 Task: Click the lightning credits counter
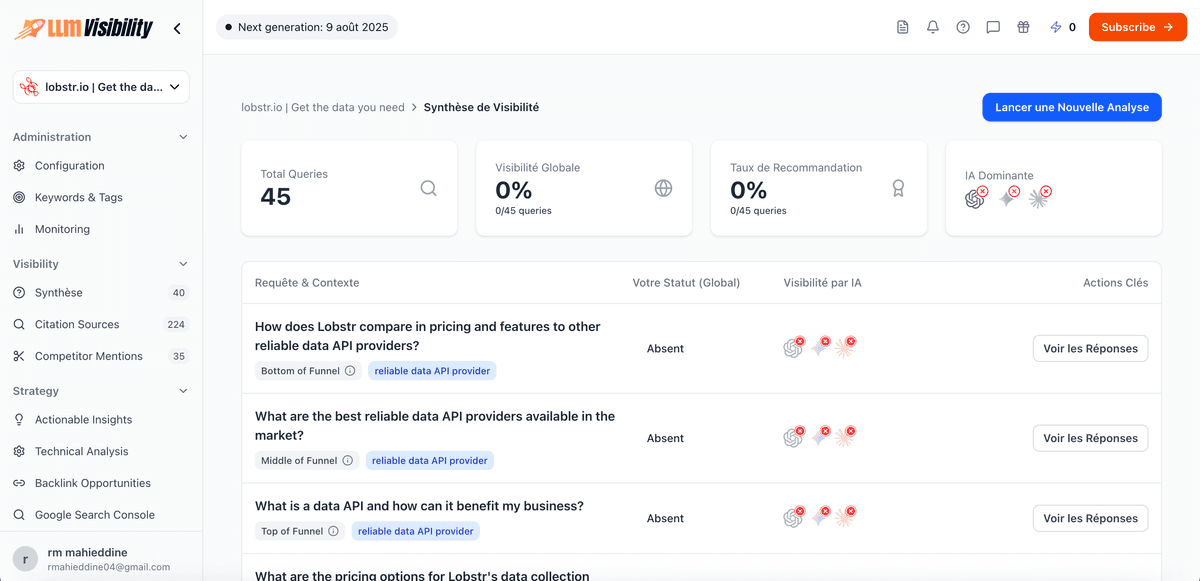(1063, 27)
